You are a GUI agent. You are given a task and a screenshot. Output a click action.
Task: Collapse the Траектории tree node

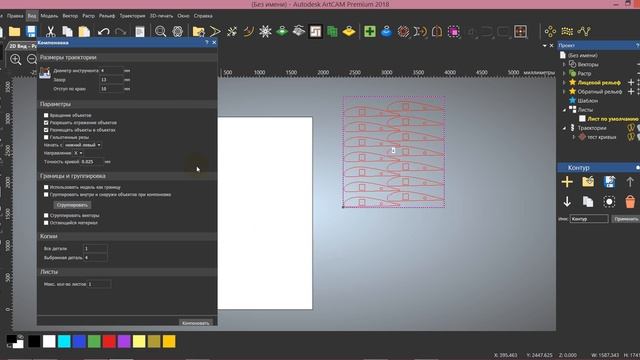564,128
